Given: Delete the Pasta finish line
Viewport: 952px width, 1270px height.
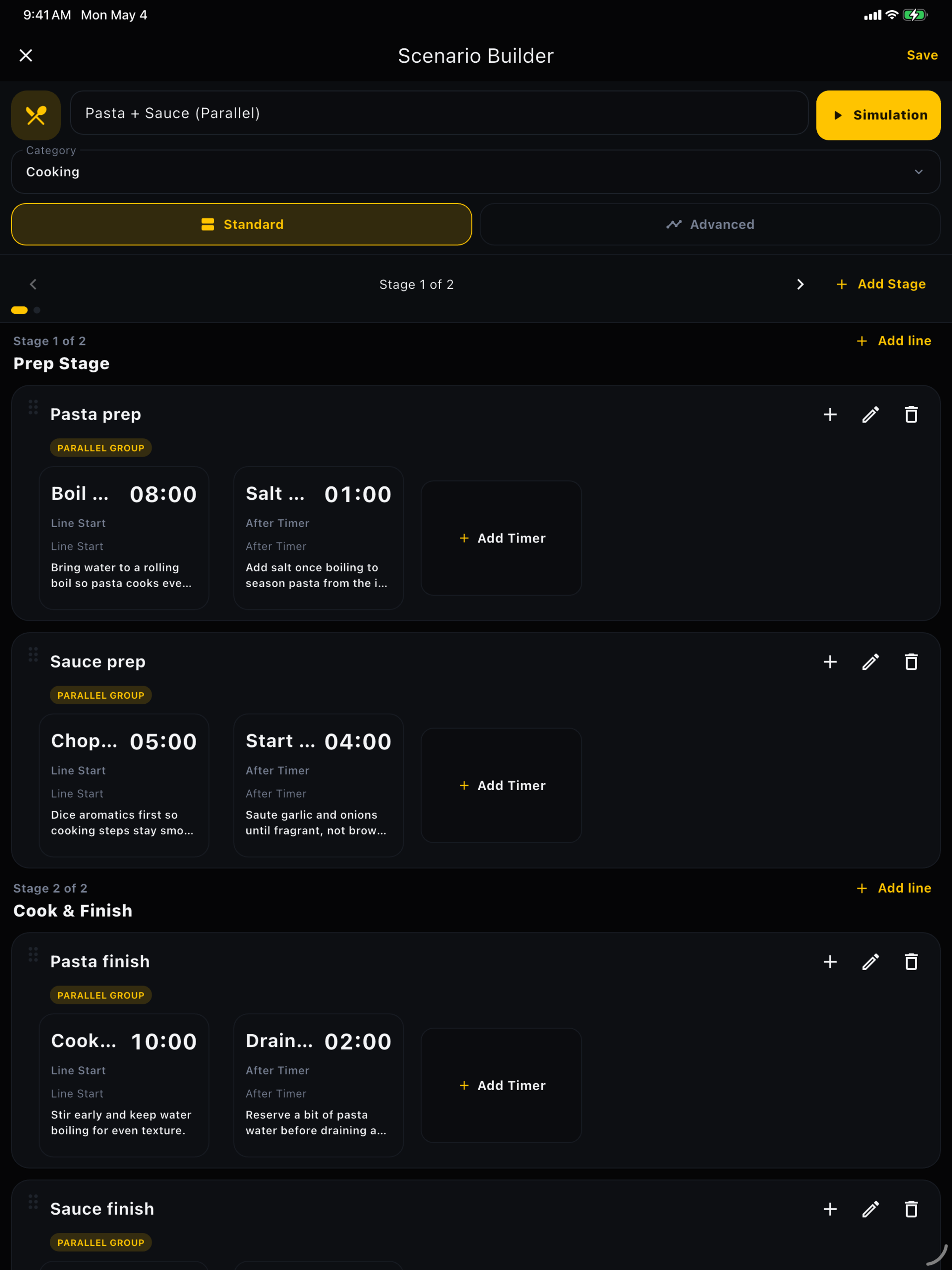Looking at the screenshot, I should point(911,962).
